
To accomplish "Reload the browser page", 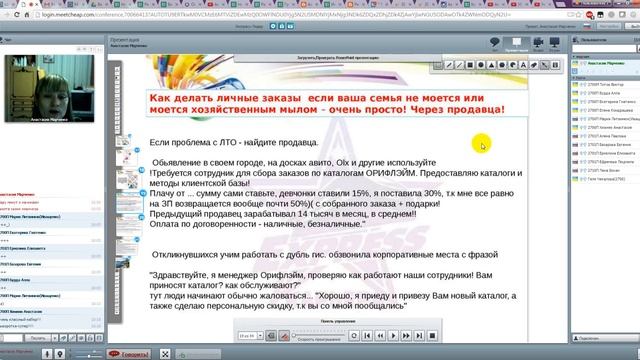I will pos(17,15).
